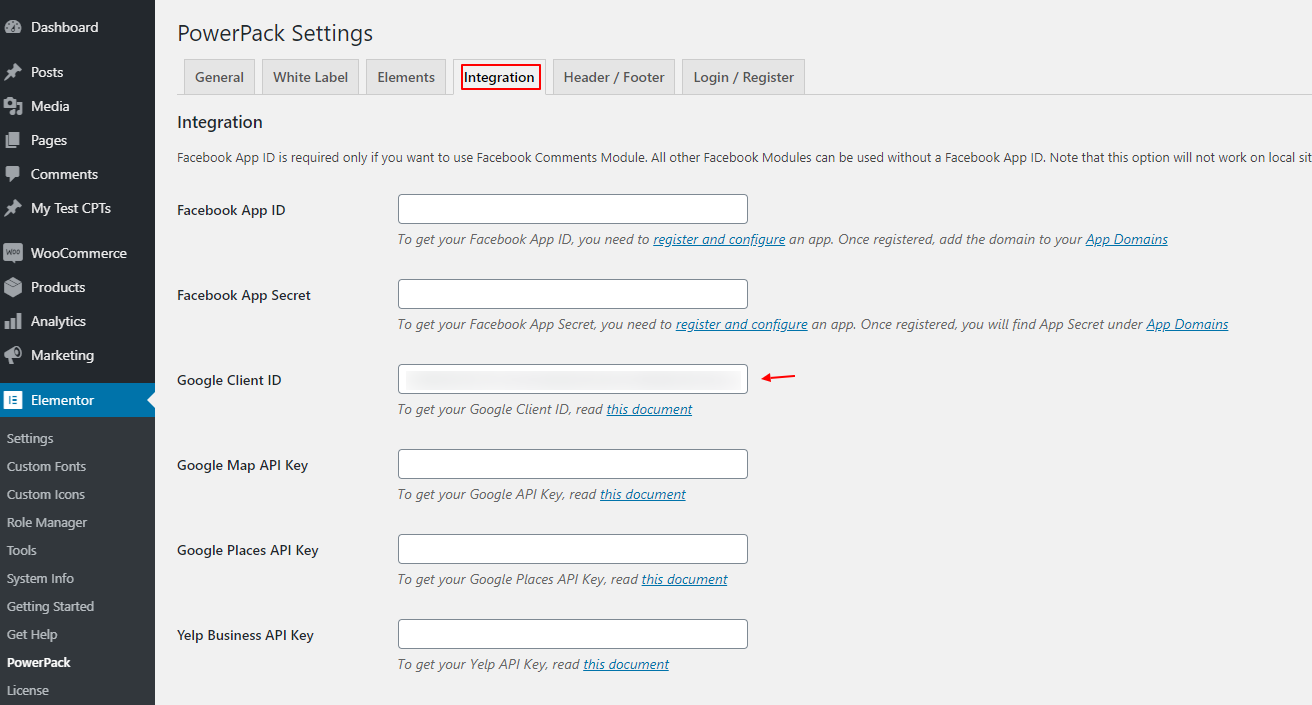Open the Yelp API documentation link
1312x705 pixels.
pos(625,663)
